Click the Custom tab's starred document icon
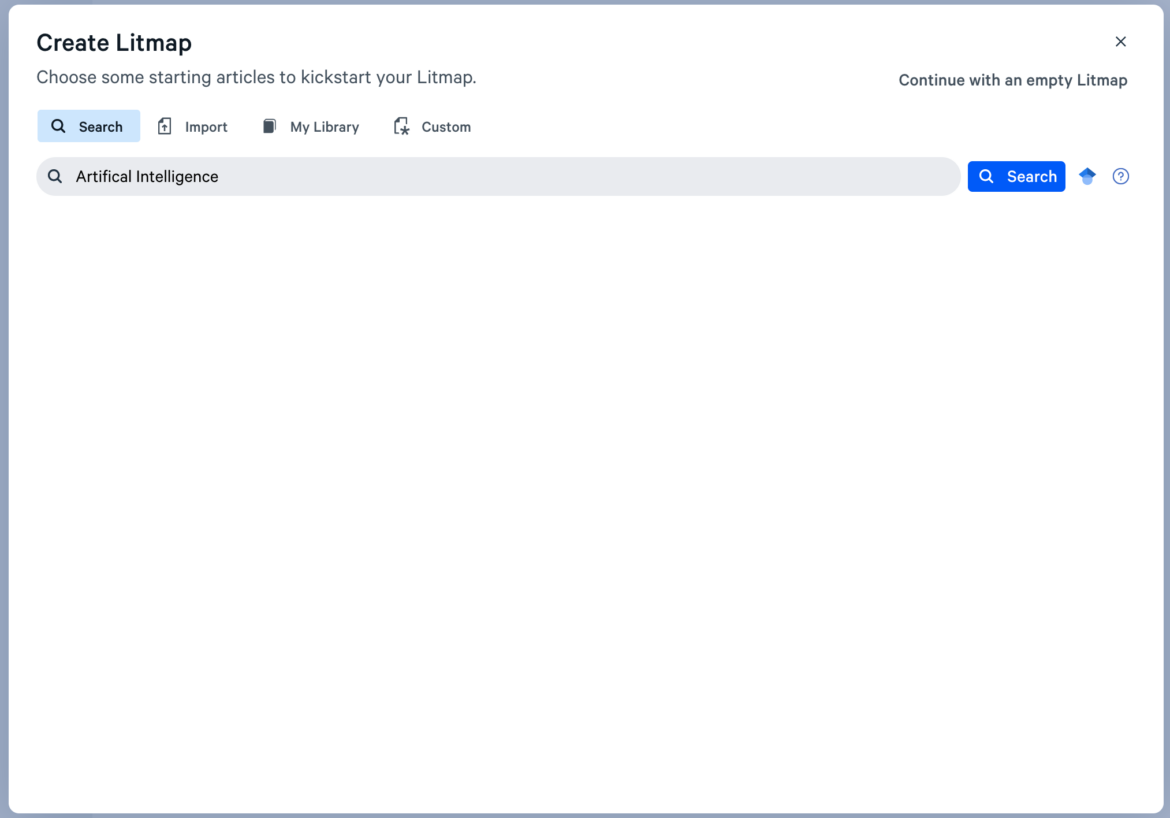This screenshot has width=1170, height=818. (x=401, y=126)
